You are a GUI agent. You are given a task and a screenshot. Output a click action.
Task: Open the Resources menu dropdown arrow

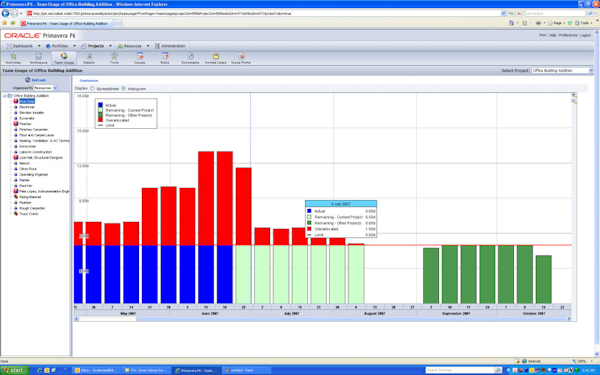click(x=148, y=46)
